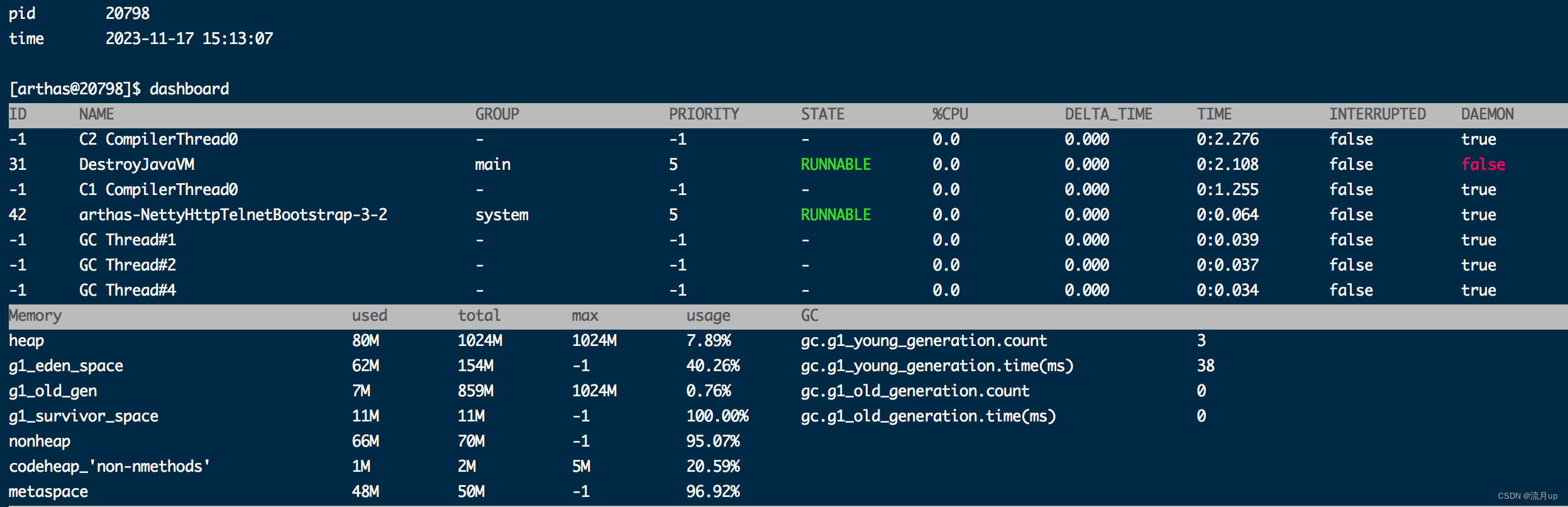This screenshot has height=507, width=1568.
Task: Click the NAME column header
Action: point(96,114)
